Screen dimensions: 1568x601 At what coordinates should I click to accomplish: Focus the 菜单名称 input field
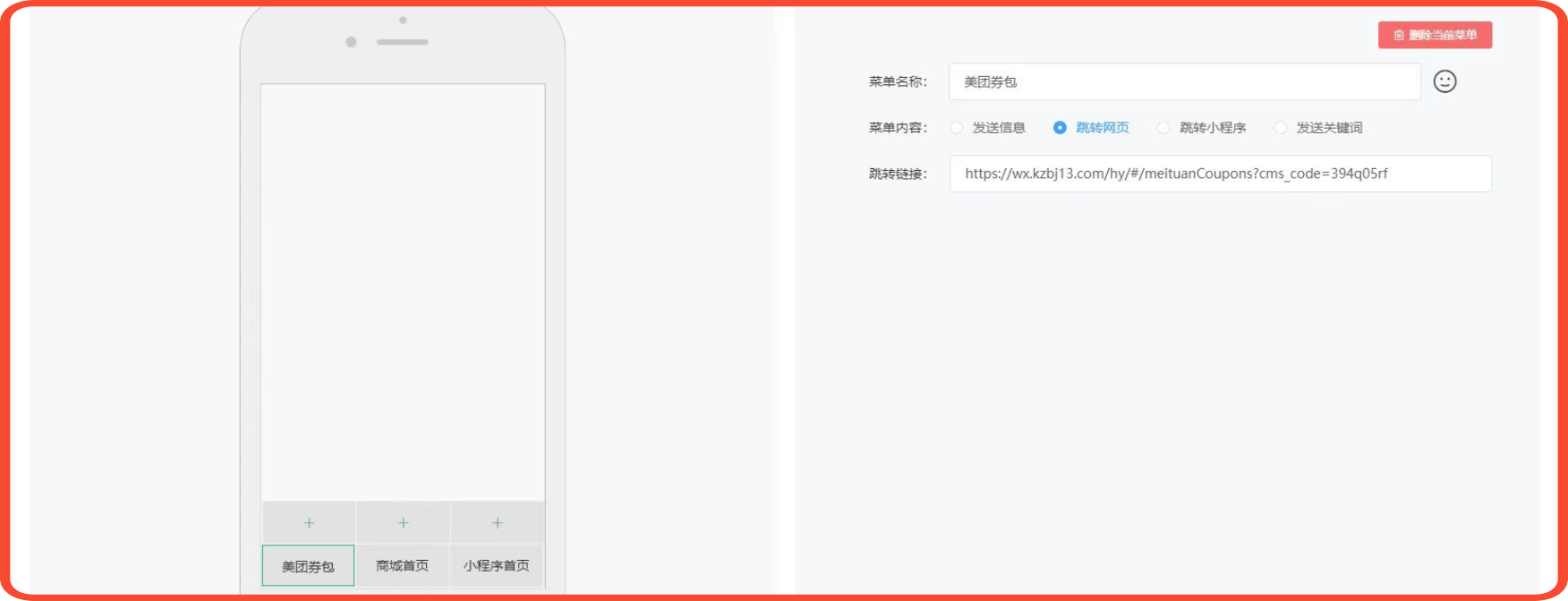[1185, 81]
